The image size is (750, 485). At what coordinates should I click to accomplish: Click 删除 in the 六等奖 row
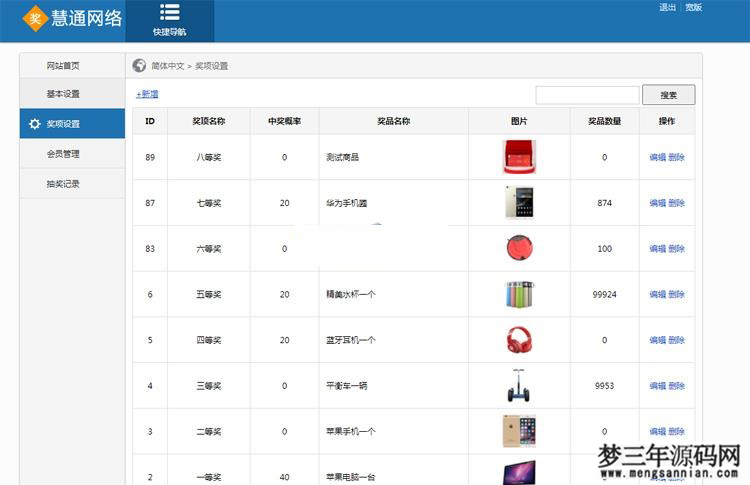(x=676, y=248)
